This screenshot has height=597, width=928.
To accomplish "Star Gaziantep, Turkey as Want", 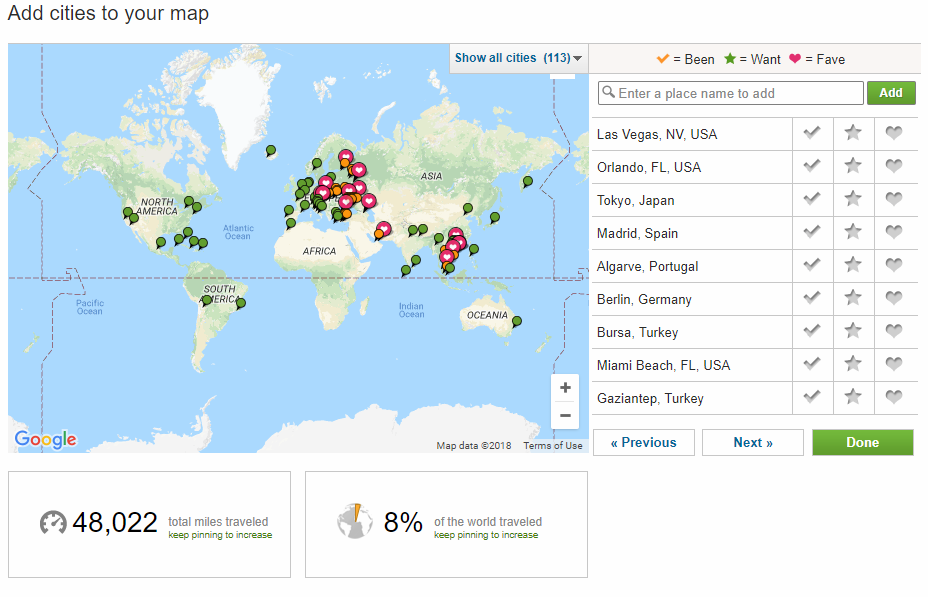I will pos(853,396).
